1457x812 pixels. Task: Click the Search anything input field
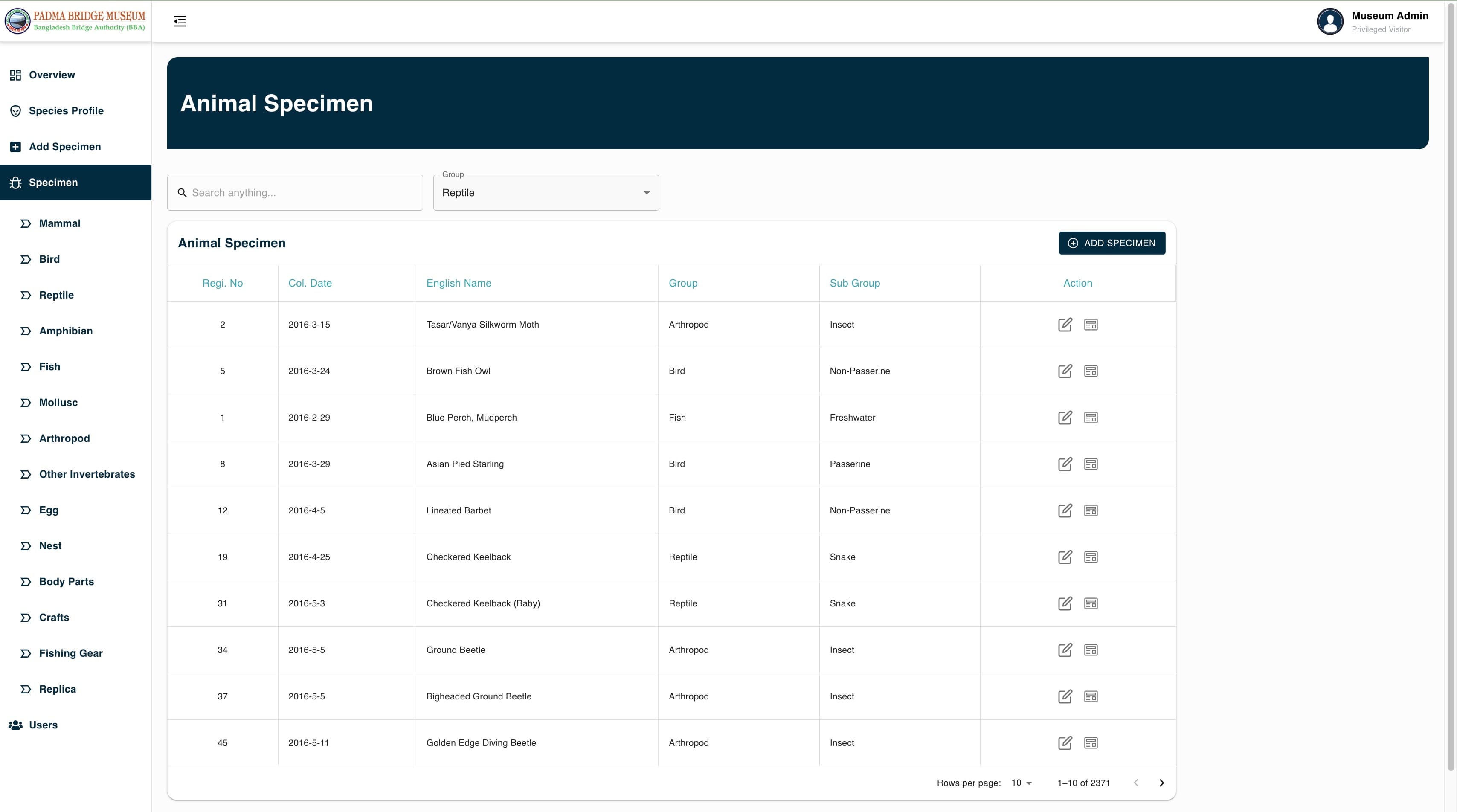(295, 193)
